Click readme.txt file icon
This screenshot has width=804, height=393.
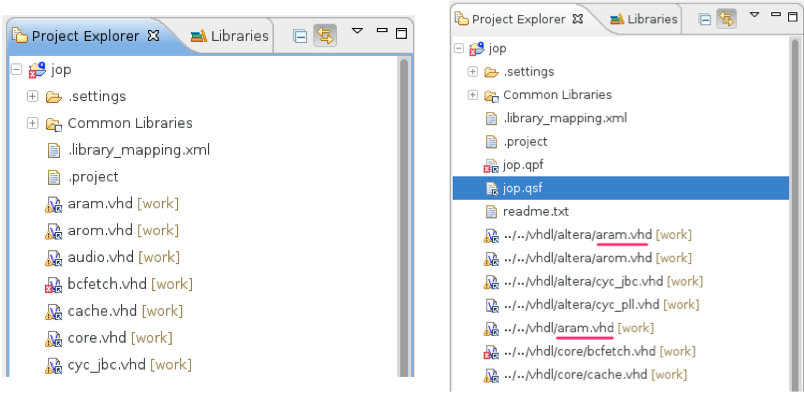[x=492, y=211]
